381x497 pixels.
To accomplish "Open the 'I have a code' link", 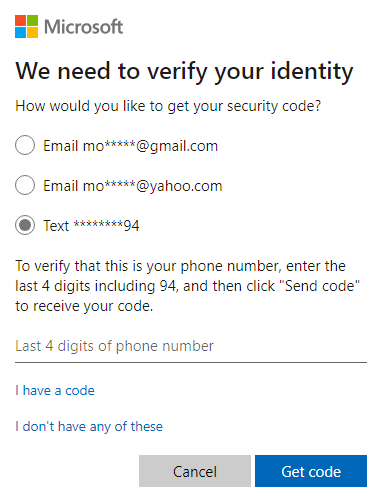I will point(55,390).
